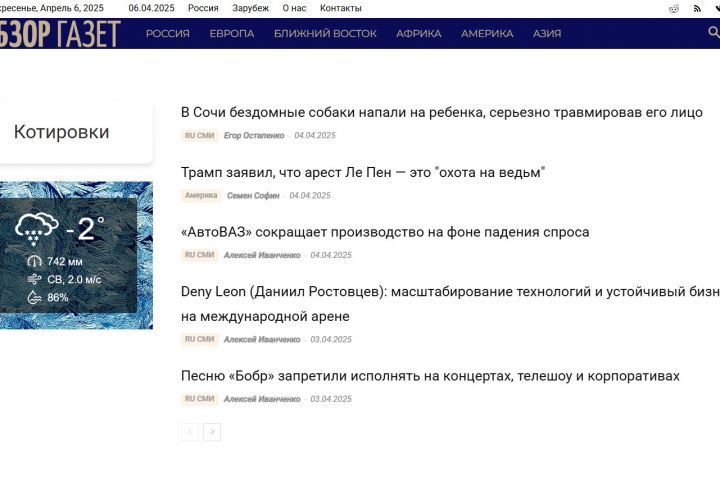Click the humidity drop icon beside 86%
This screenshot has height=480, width=720.
click(x=34, y=297)
